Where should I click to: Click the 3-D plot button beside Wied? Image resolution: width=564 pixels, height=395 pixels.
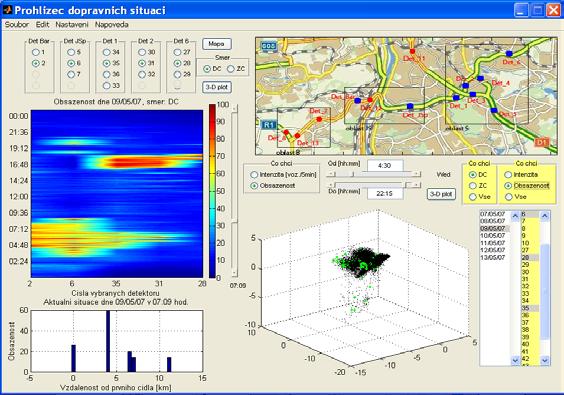[x=441, y=194]
